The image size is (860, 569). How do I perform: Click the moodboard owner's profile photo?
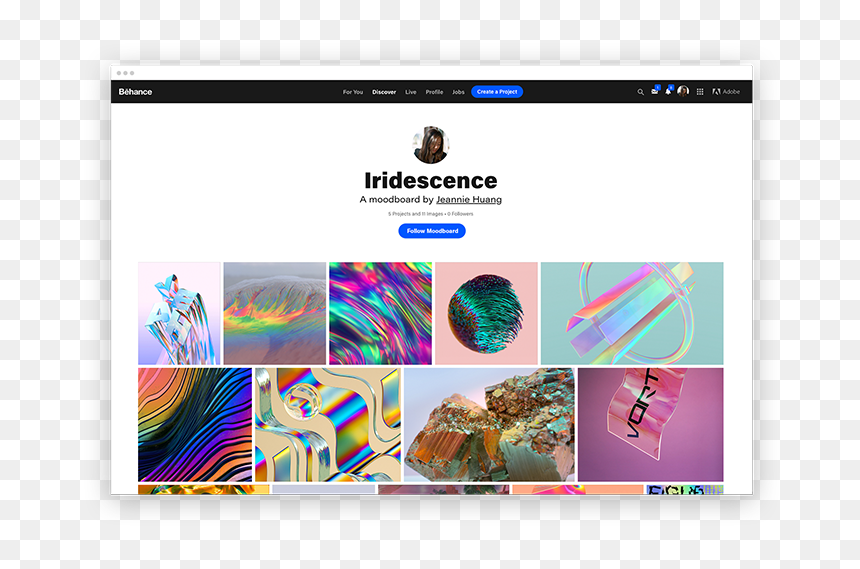431,145
